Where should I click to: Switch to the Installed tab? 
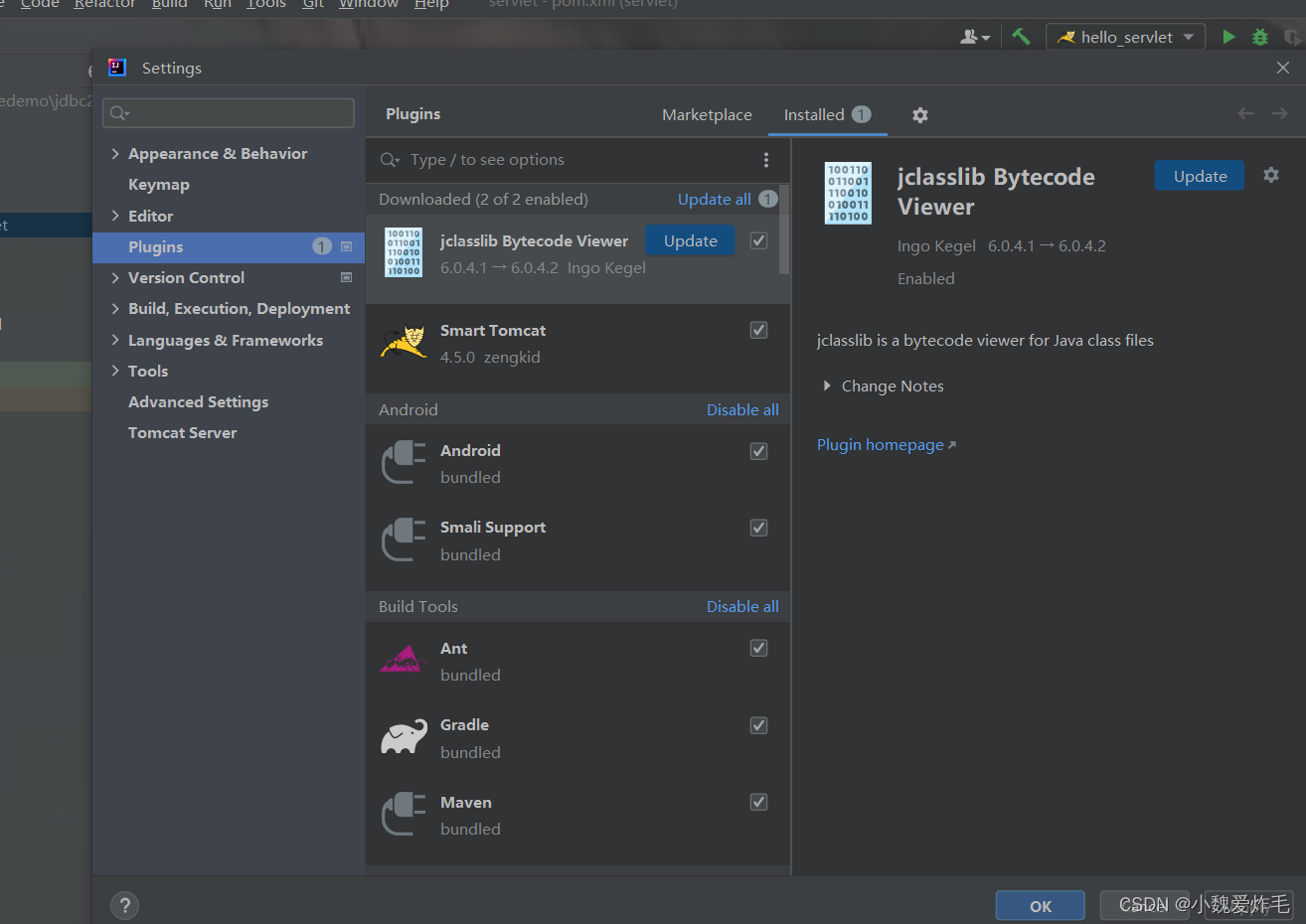(x=827, y=115)
